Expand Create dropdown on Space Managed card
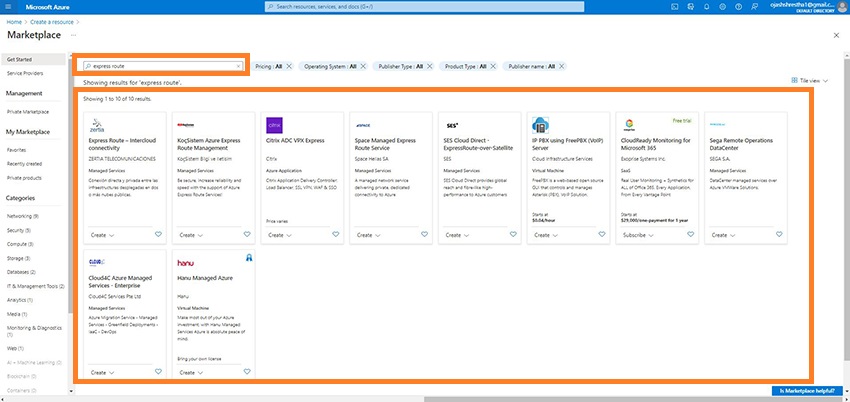This screenshot has width=850, height=402. (x=369, y=235)
